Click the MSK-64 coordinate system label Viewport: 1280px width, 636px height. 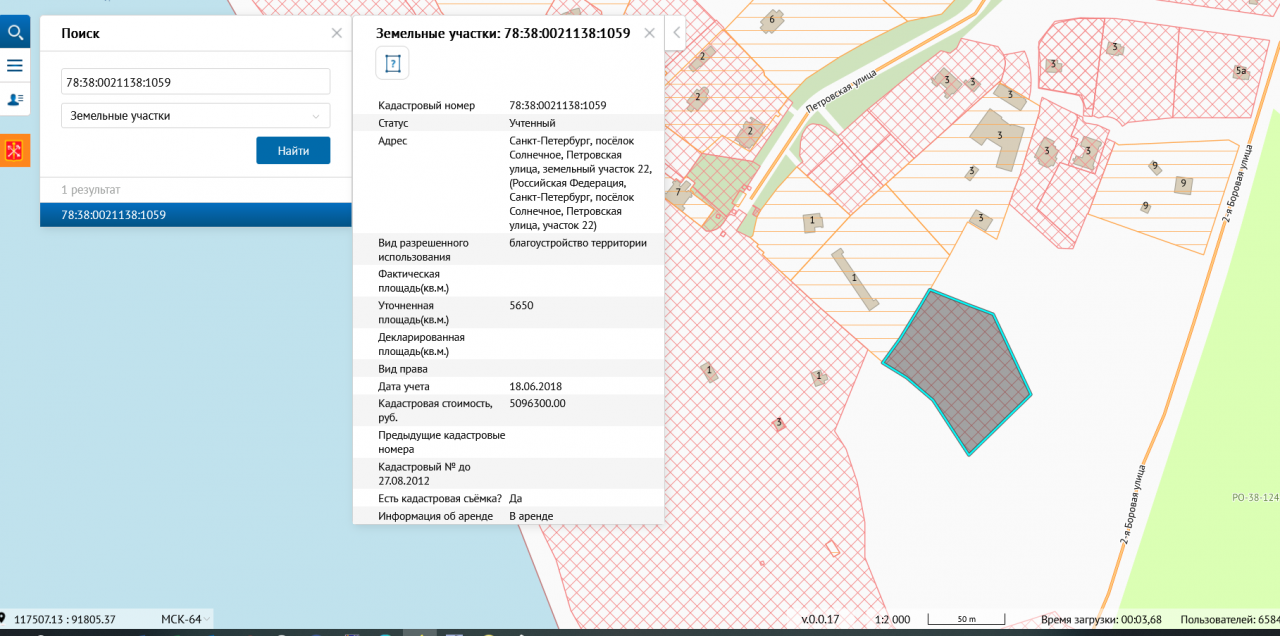coord(181,619)
